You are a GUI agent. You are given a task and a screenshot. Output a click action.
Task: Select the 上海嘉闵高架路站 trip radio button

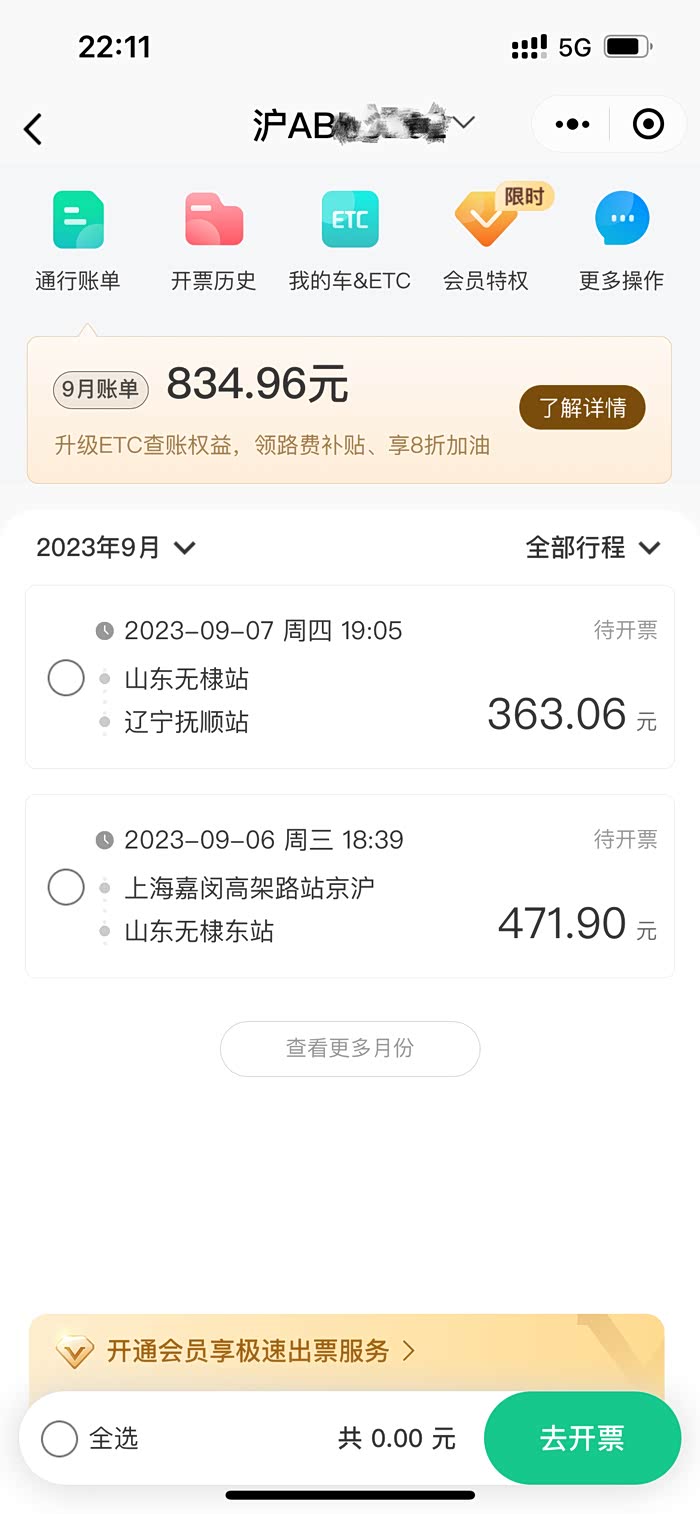coord(66,887)
